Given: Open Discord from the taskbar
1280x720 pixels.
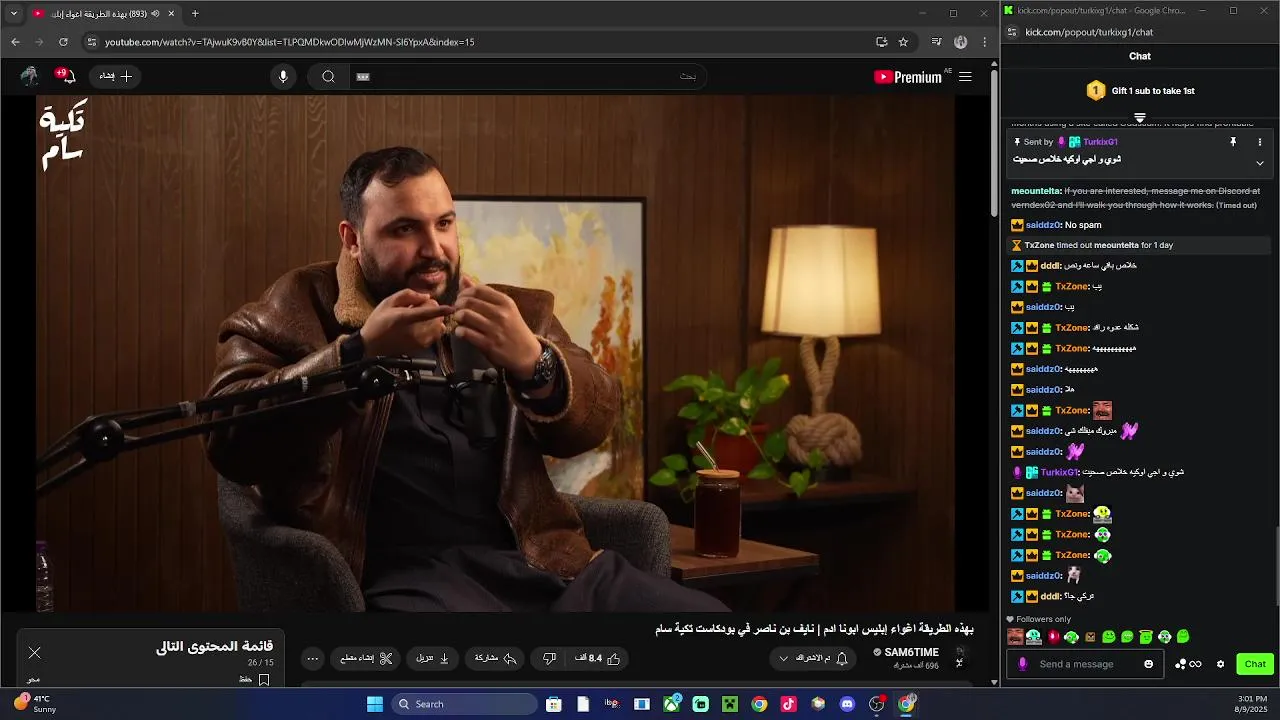Looking at the screenshot, I should 847,704.
